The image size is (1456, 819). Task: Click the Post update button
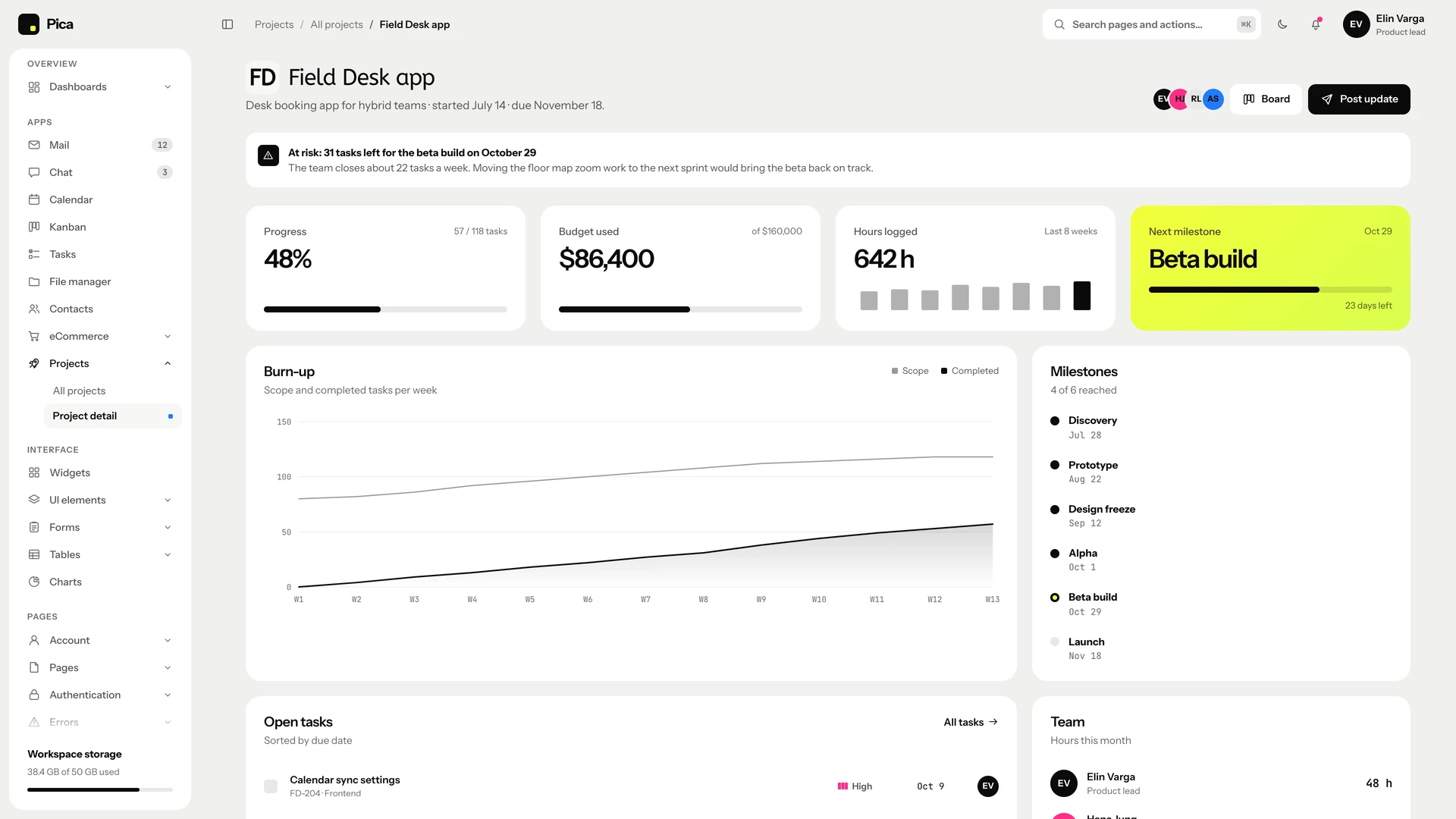pos(1359,99)
